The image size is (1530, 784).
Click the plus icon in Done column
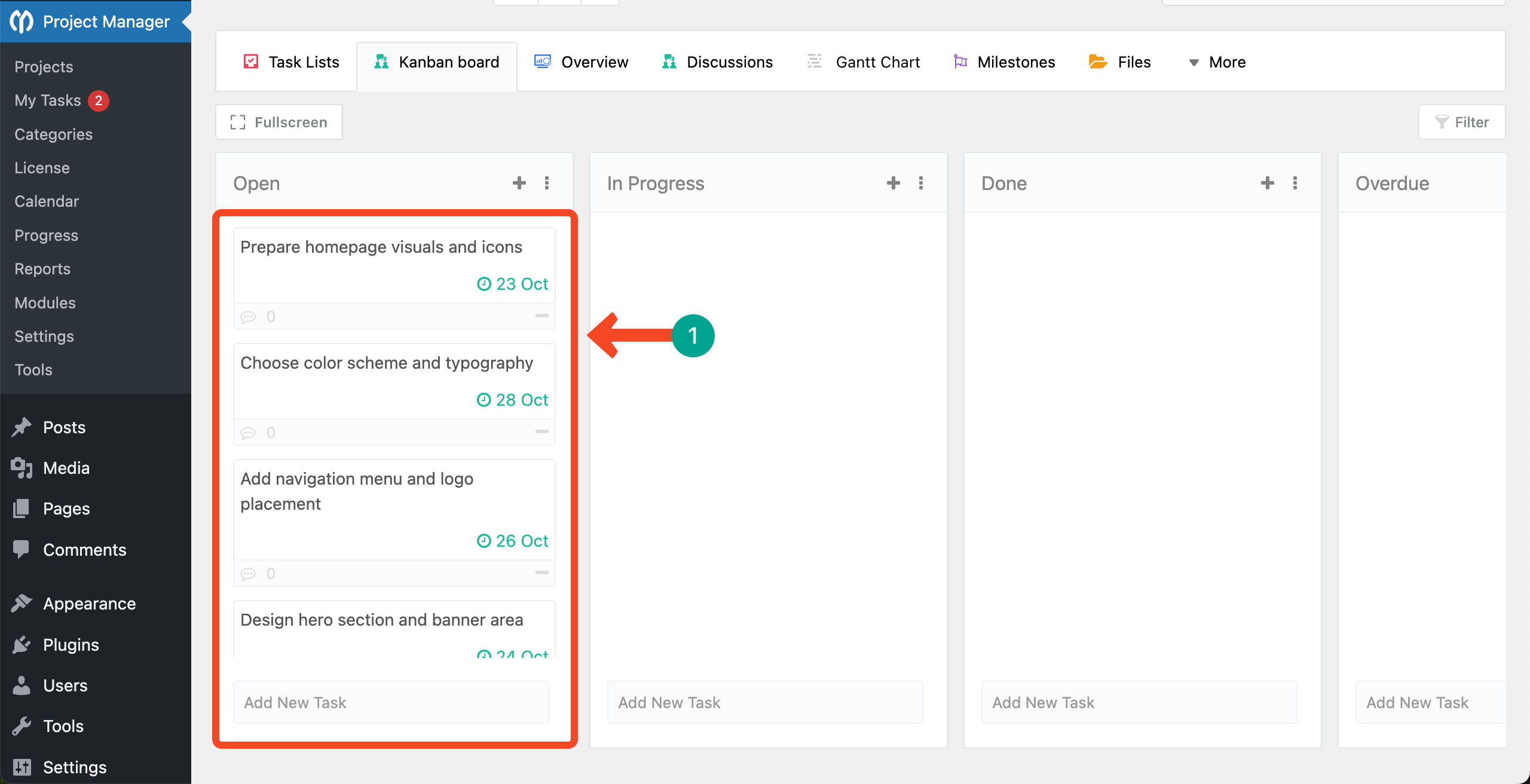[1267, 183]
